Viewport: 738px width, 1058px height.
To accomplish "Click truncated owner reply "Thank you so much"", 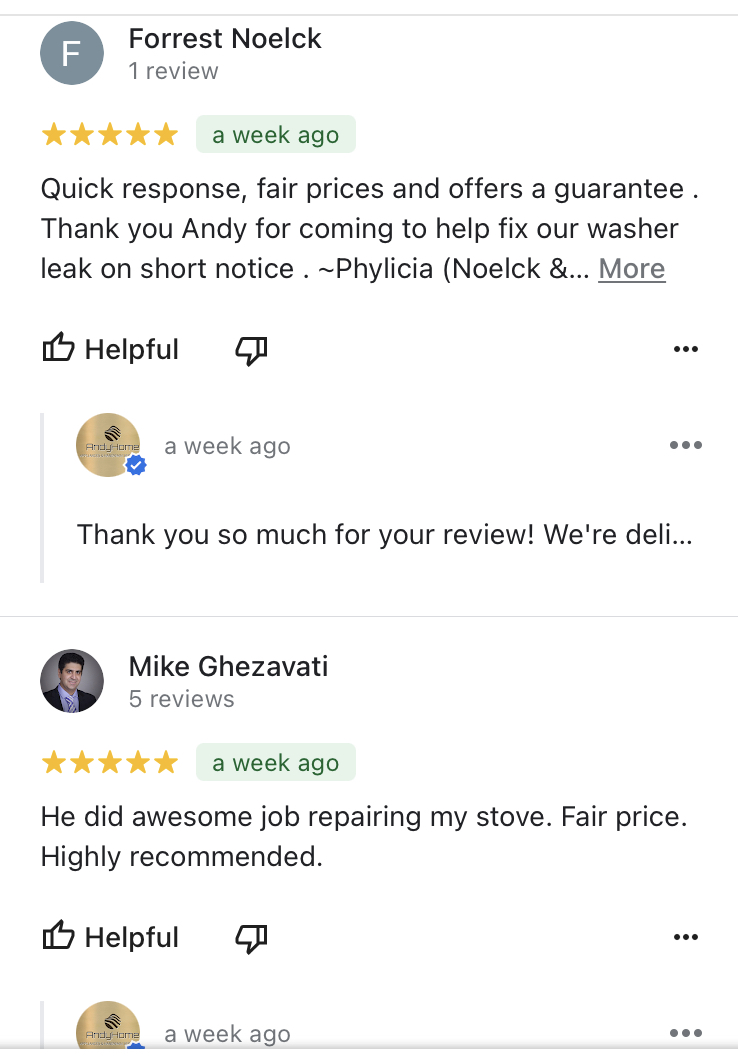I will click(x=384, y=534).
